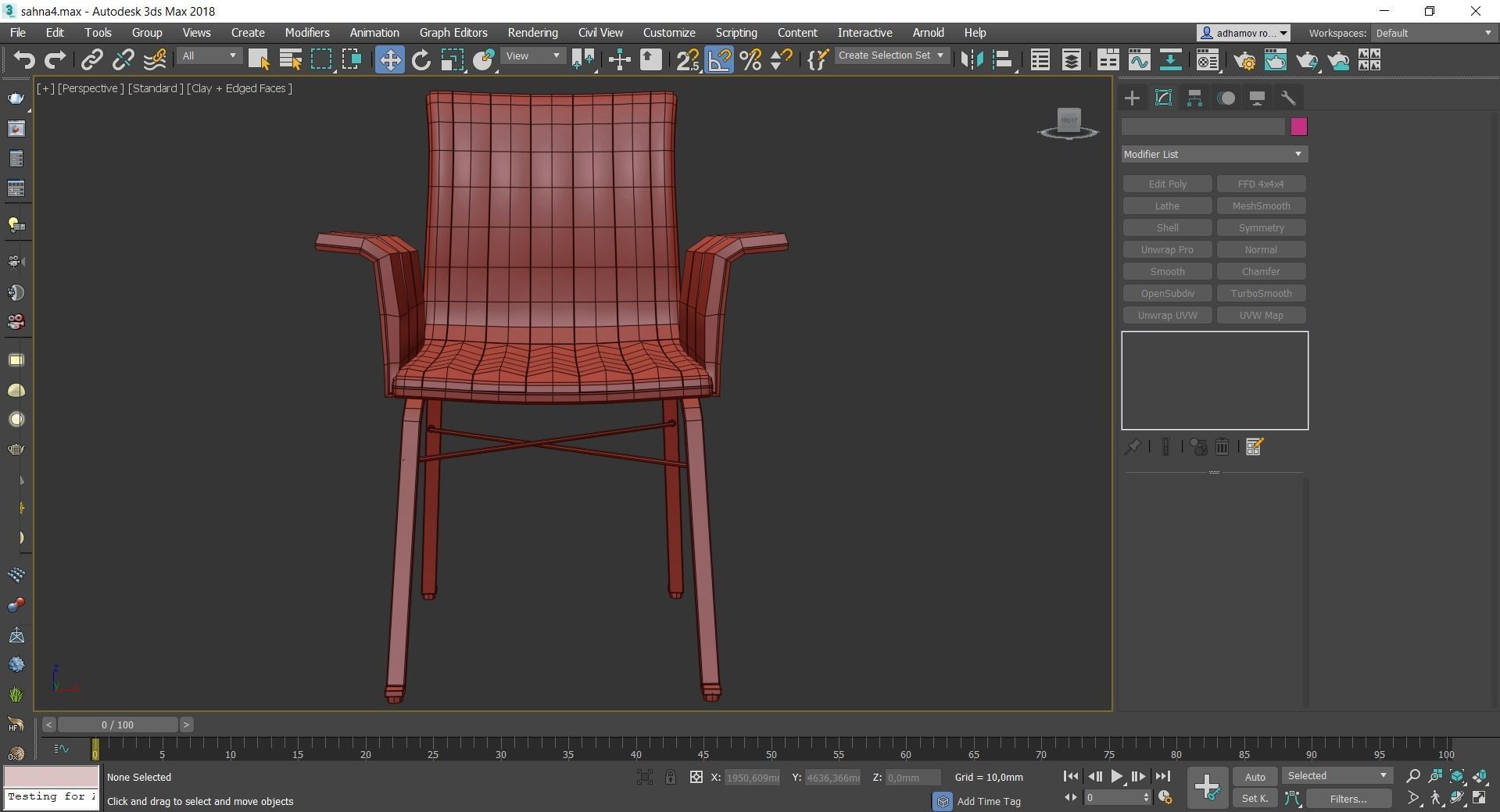Apply the Symmetry modifier button
1500x812 pixels.
[x=1261, y=227]
